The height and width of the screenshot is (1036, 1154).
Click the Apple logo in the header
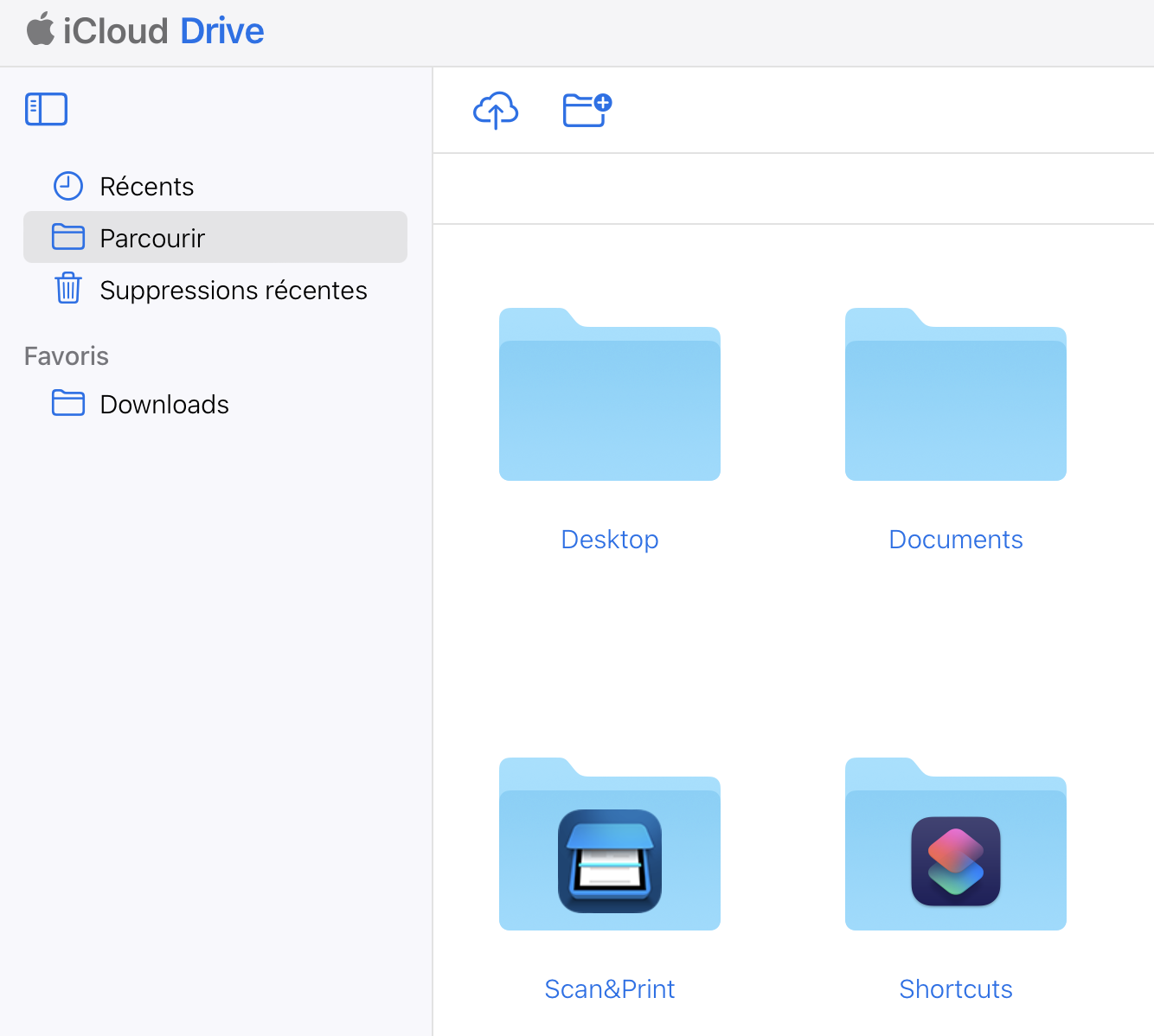click(x=40, y=30)
